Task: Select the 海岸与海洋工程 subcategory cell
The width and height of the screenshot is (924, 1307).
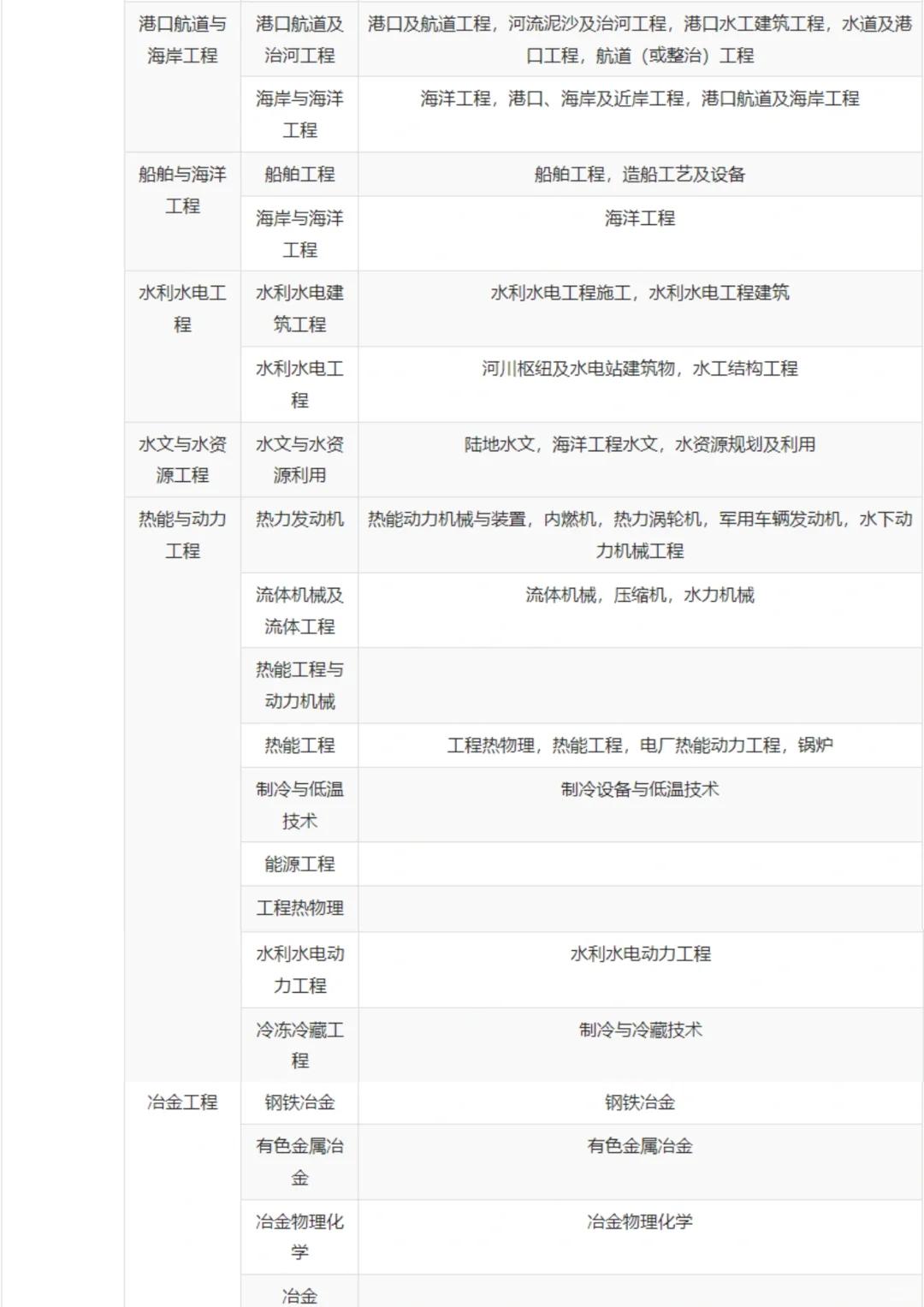Action: pos(299,110)
